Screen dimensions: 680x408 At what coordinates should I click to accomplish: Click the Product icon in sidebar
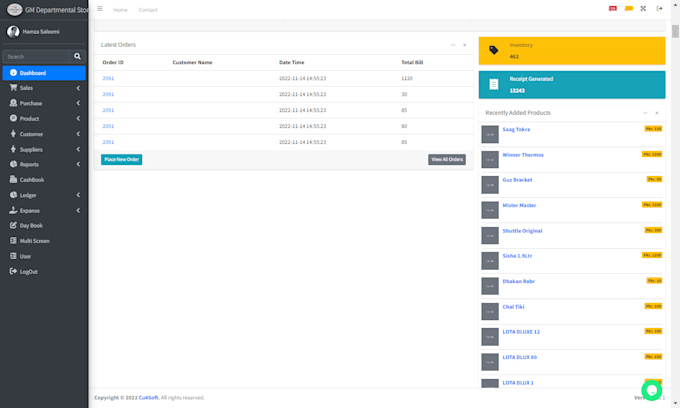click(13, 118)
